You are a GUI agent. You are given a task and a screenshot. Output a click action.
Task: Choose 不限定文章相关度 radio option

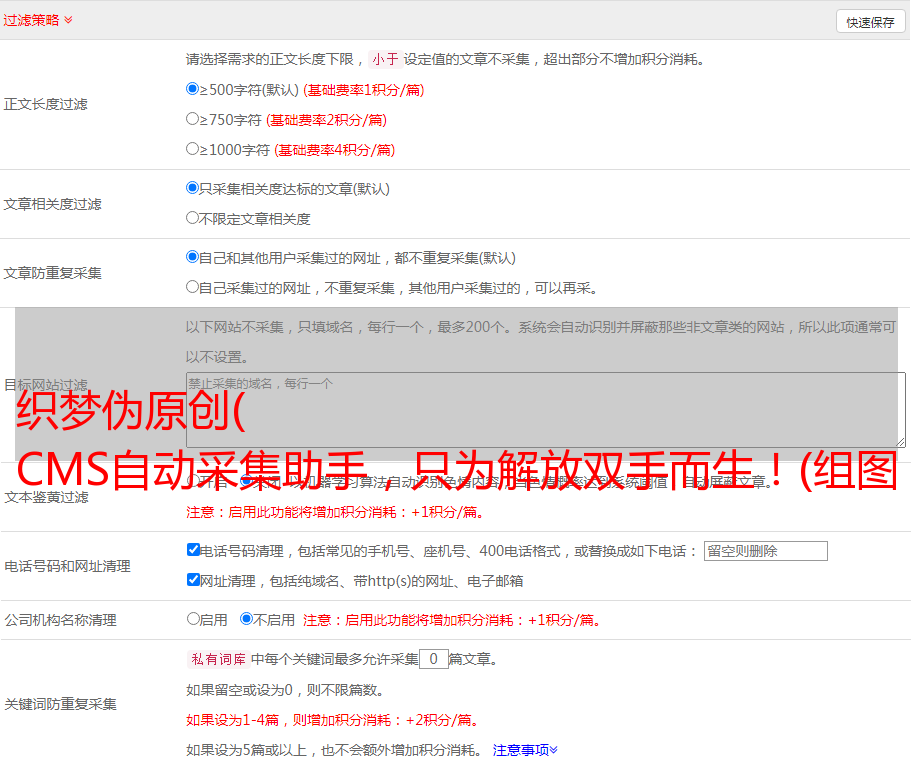192,218
